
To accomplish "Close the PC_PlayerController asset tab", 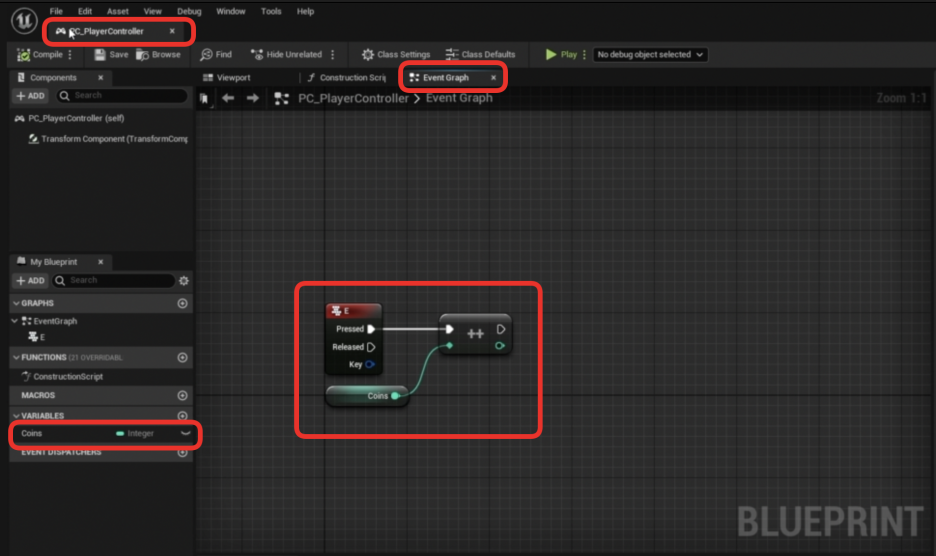I will [x=173, y=31].
